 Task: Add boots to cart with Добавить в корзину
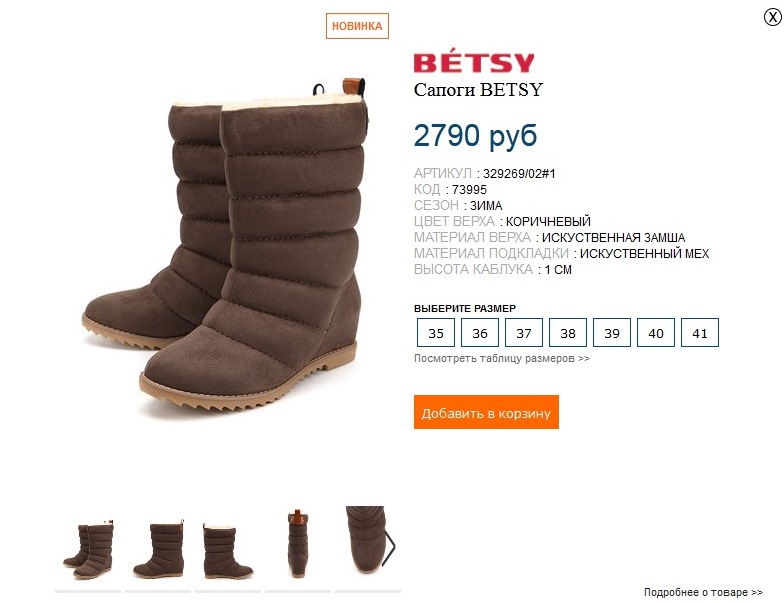[x=486, y=412]
